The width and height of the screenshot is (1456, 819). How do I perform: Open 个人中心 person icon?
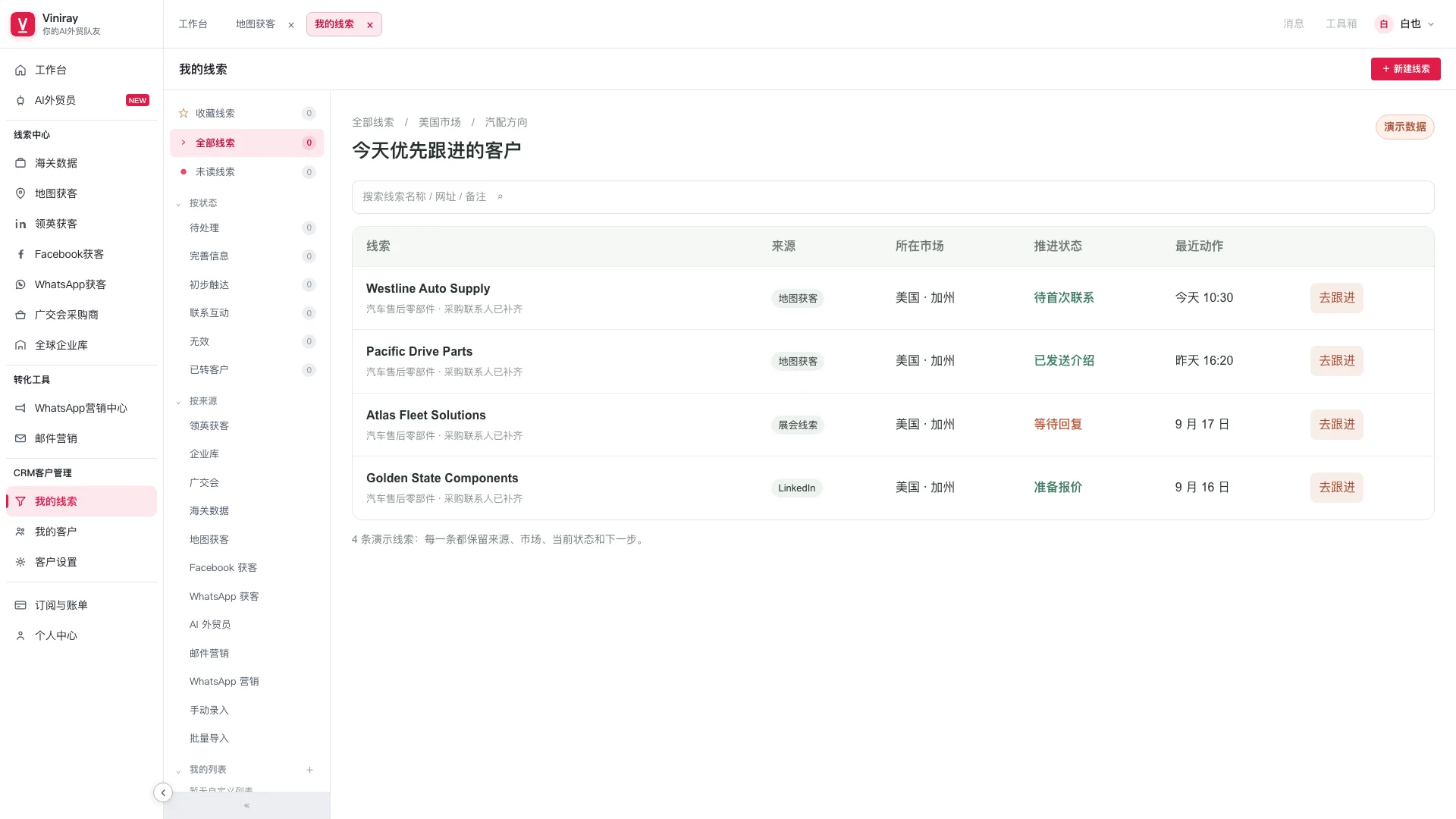pos(20,635)
